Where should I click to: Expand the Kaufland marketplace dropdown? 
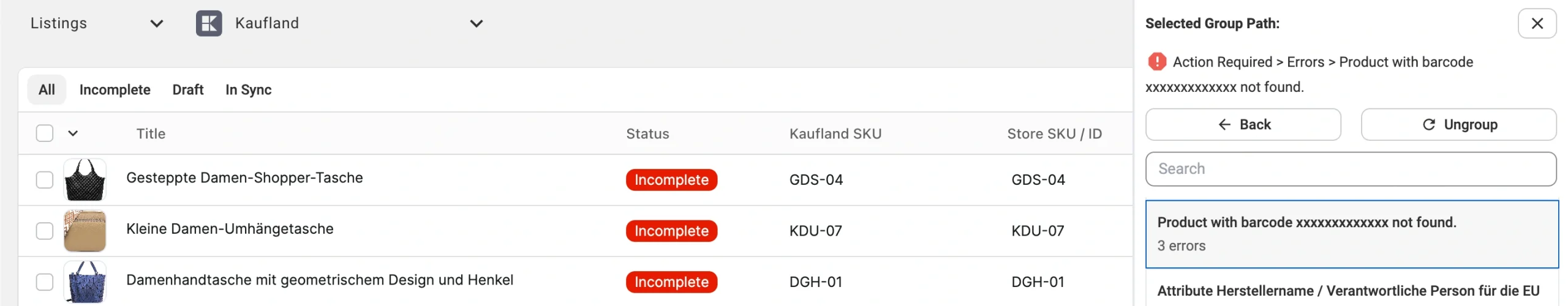475,23
